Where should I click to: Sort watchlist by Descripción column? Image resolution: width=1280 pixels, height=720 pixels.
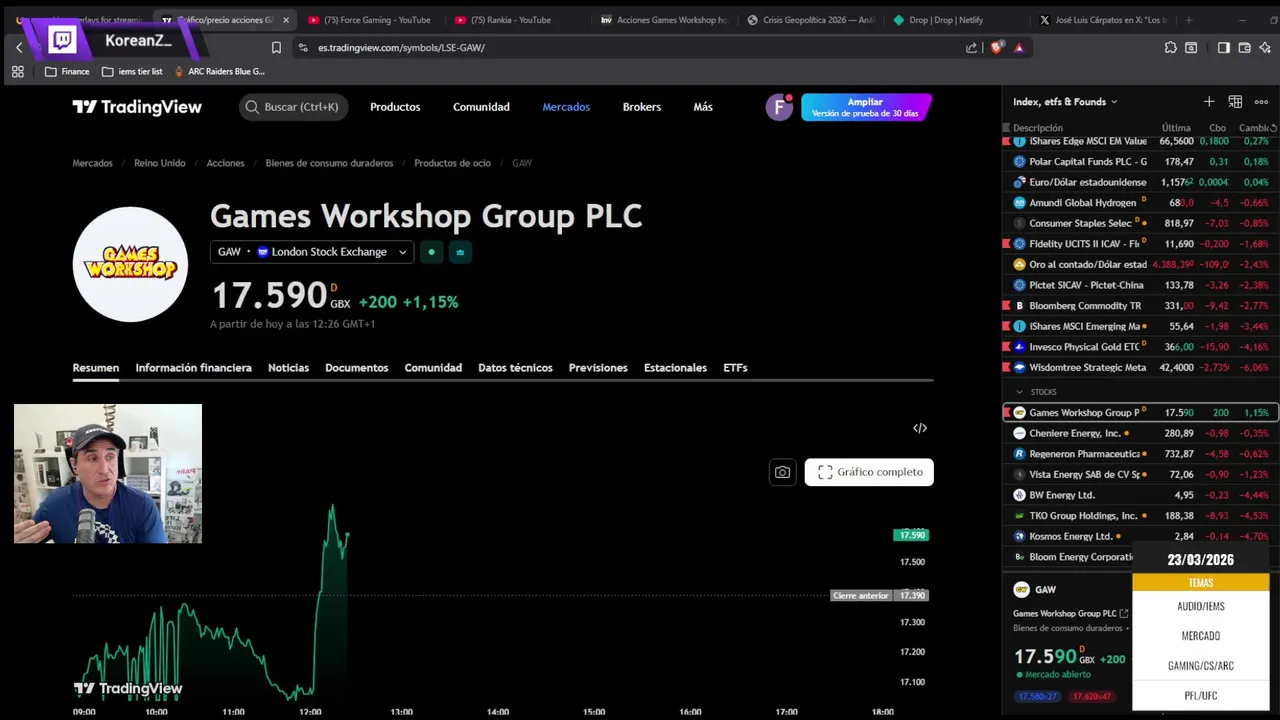pos(1038,128)
